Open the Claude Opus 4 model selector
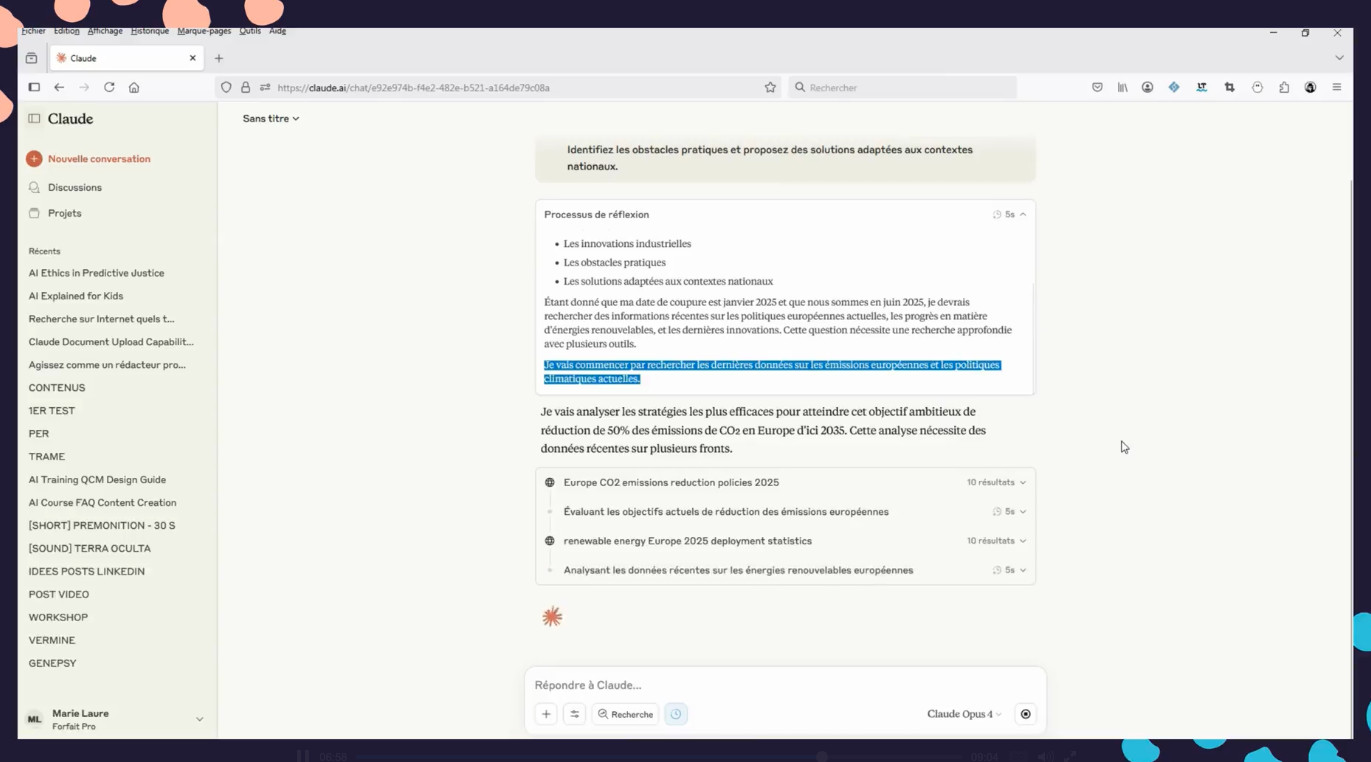Viewport: 1371px width, 762px height. [964, 714]
